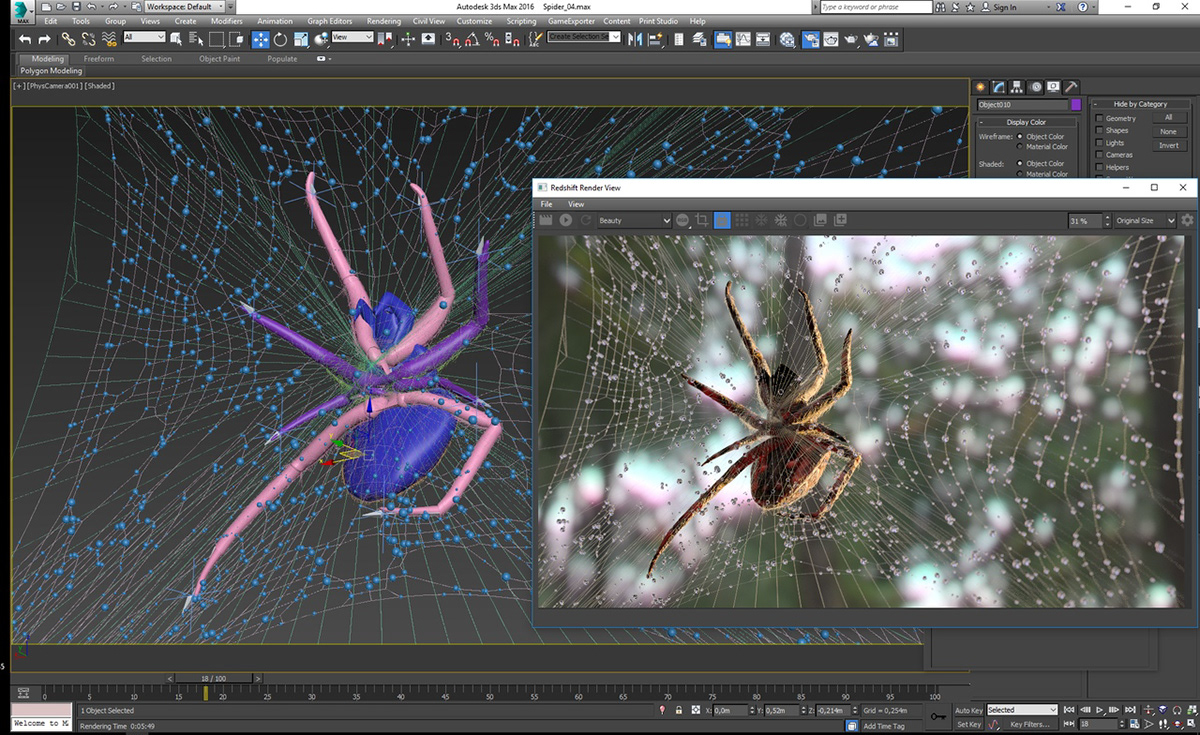Check the Geometry hide category checkbox

(1100, 119)
